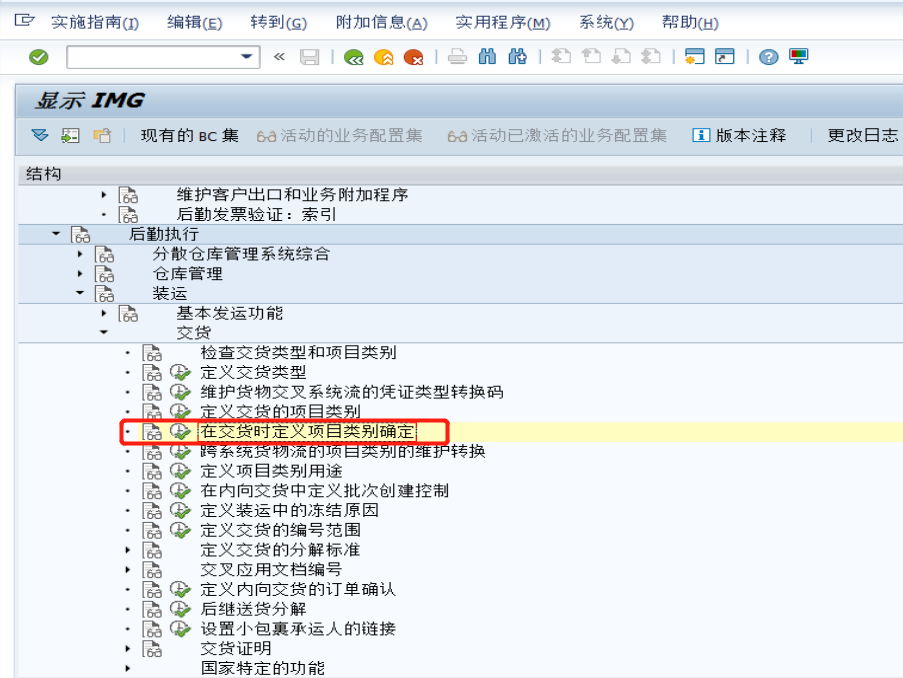Execute activity clock icon for 定义项目类别用途
This screenshot has height=678, width=903.
point(180,471)
